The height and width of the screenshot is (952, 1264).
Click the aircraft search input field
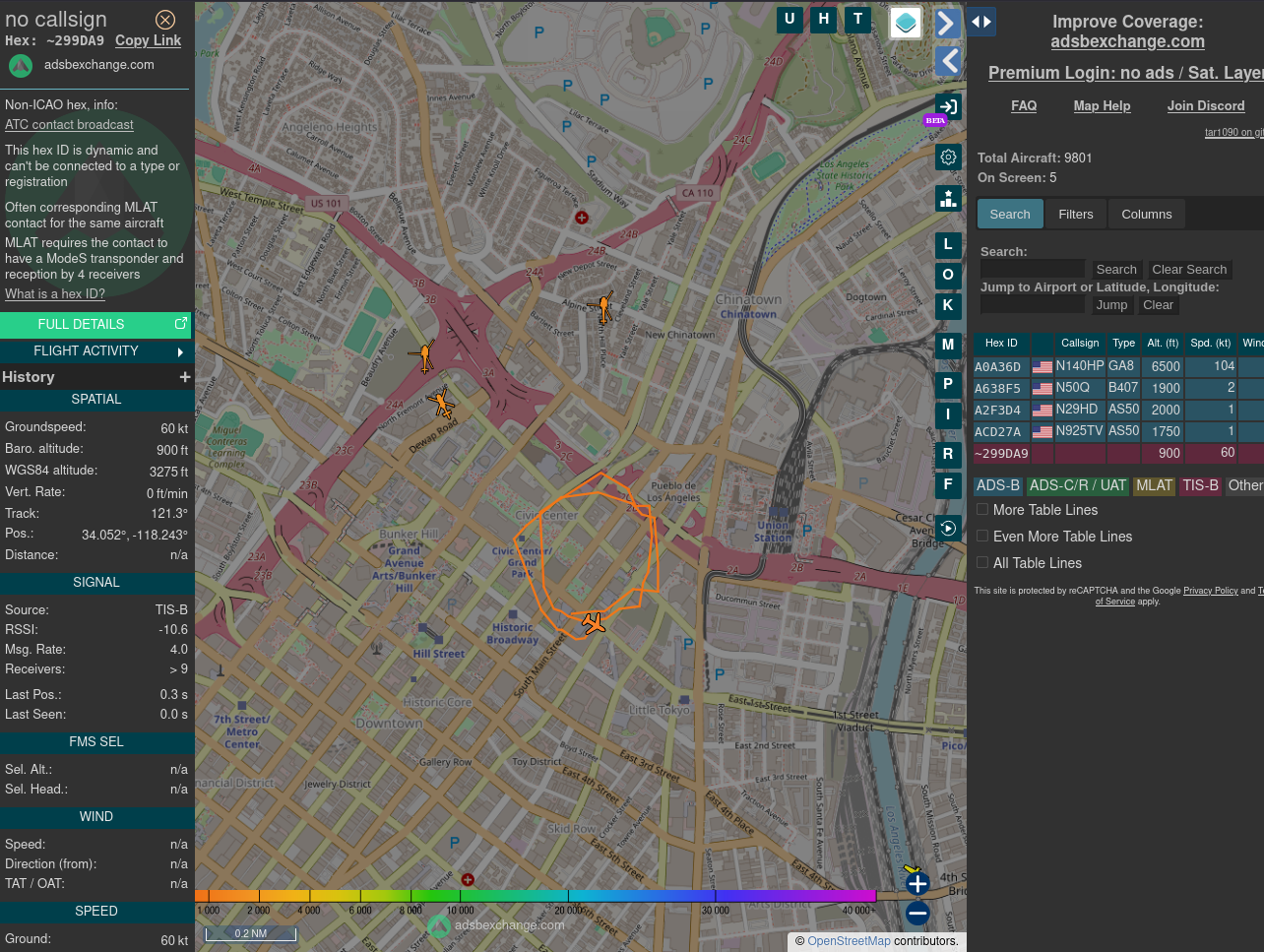pyautogui.click(x=1033, y=270)
